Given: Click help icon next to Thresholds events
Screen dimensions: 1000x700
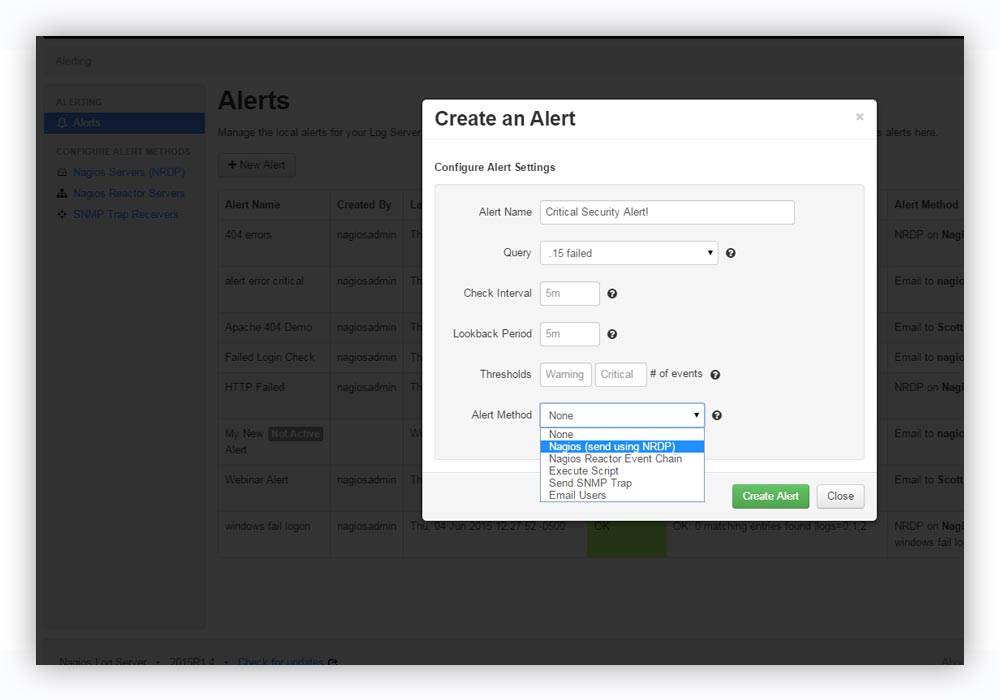Looking at the screenshot, I should coord(716,375).
